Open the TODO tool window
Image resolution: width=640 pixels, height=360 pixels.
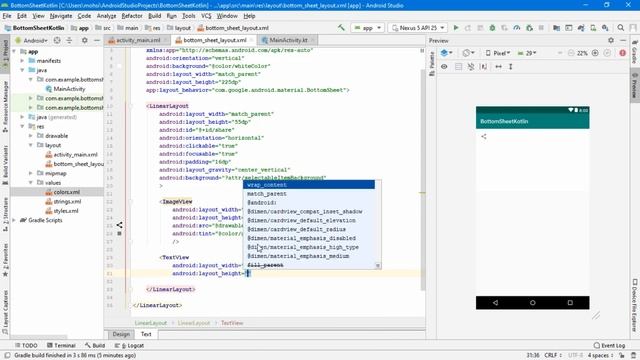(26, 346)
